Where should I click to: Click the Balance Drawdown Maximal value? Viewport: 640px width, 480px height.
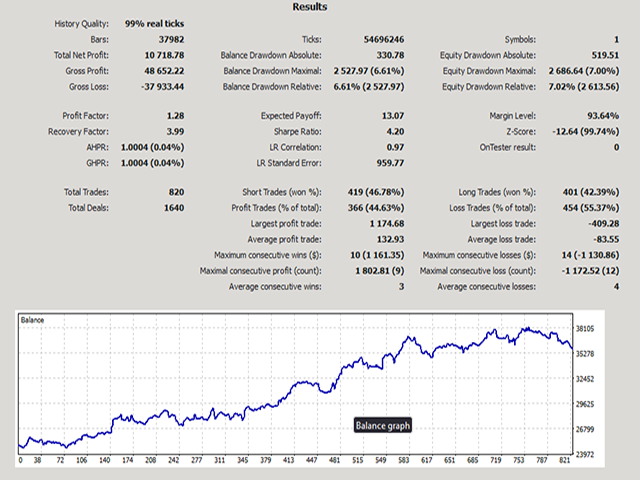tap(369, 71)
